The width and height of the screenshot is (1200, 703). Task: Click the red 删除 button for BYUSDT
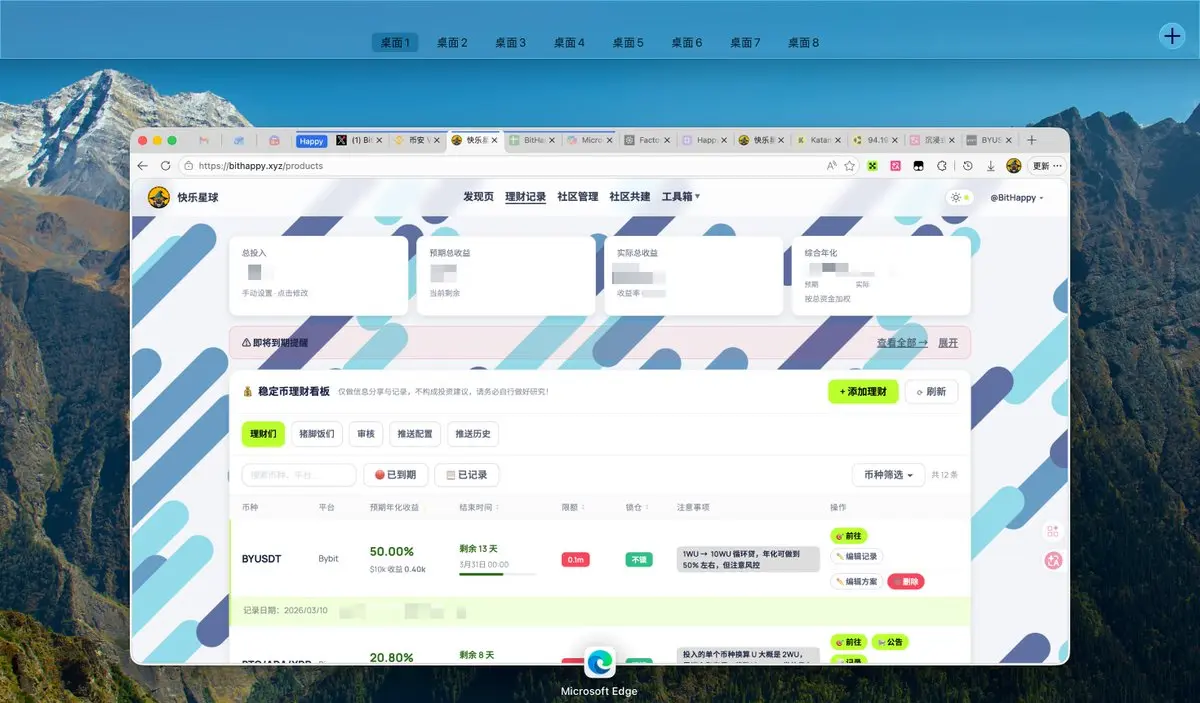tap(906, 581)
